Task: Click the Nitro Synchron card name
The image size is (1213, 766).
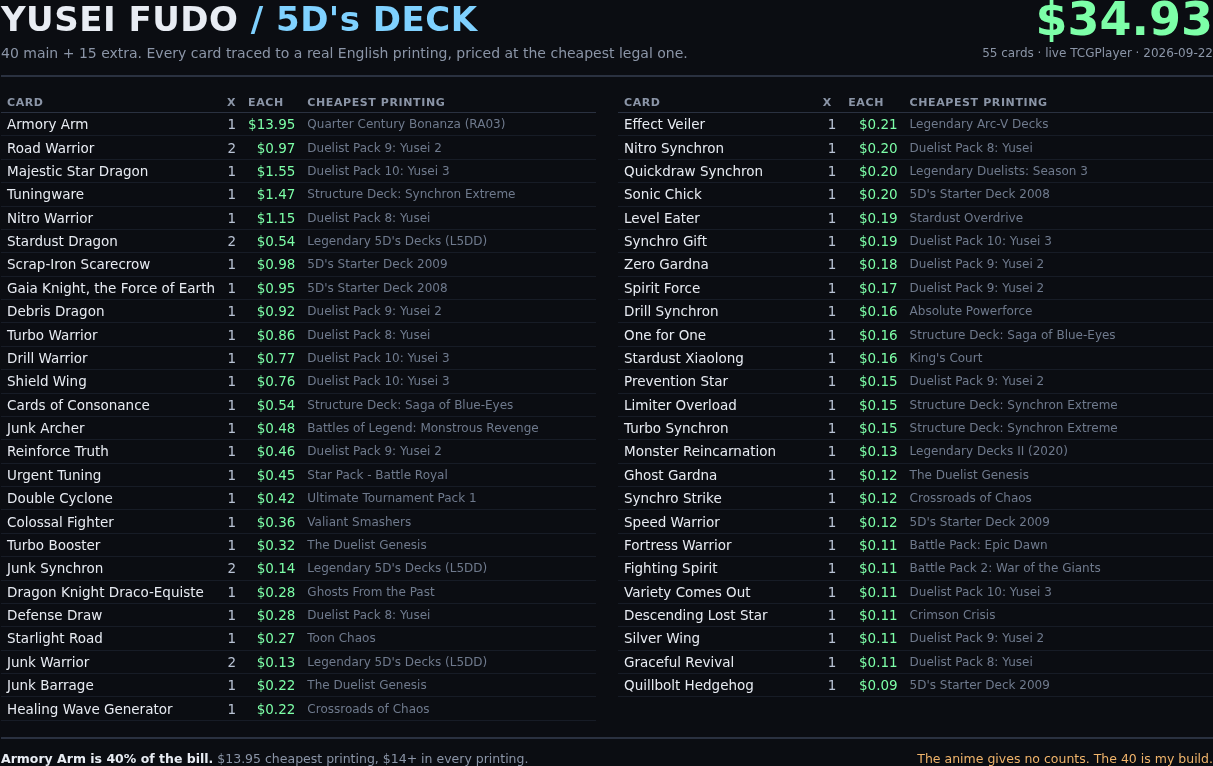Action: 674,148
